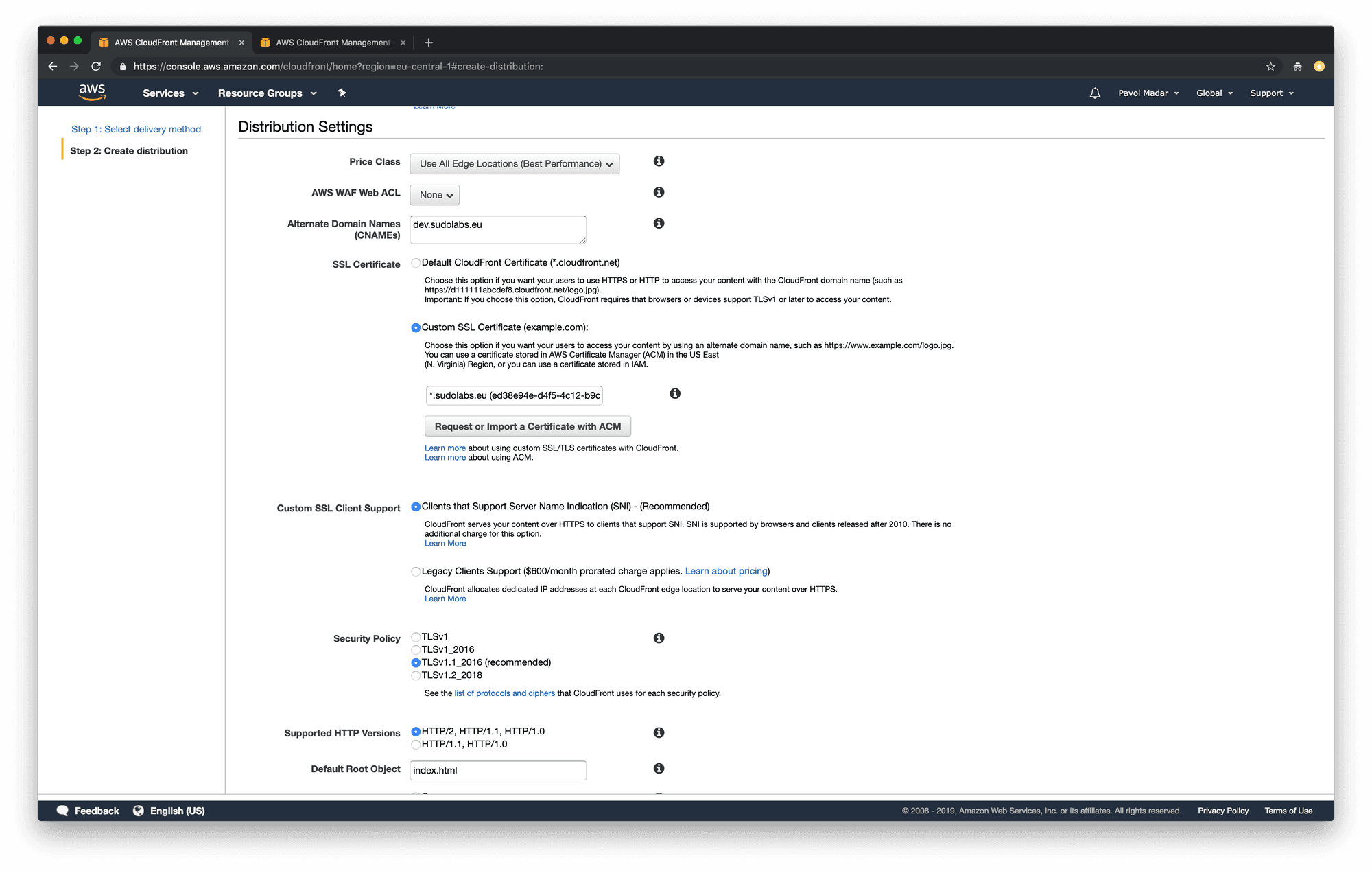Go forward with the browser forward arrow

coord(74,67)
